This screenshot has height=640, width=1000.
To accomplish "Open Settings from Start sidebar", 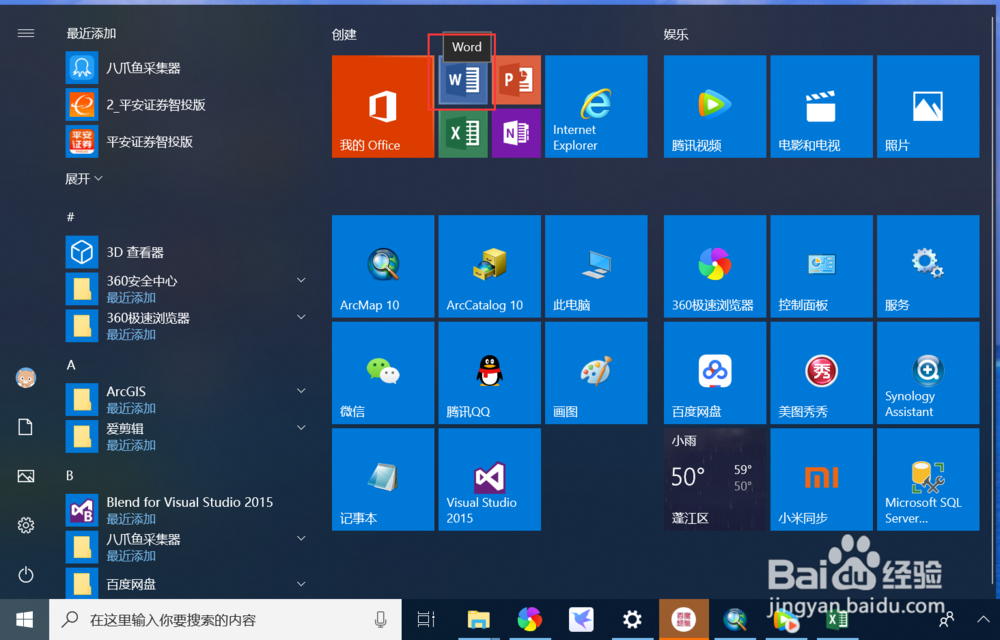I will coord(26,525).
